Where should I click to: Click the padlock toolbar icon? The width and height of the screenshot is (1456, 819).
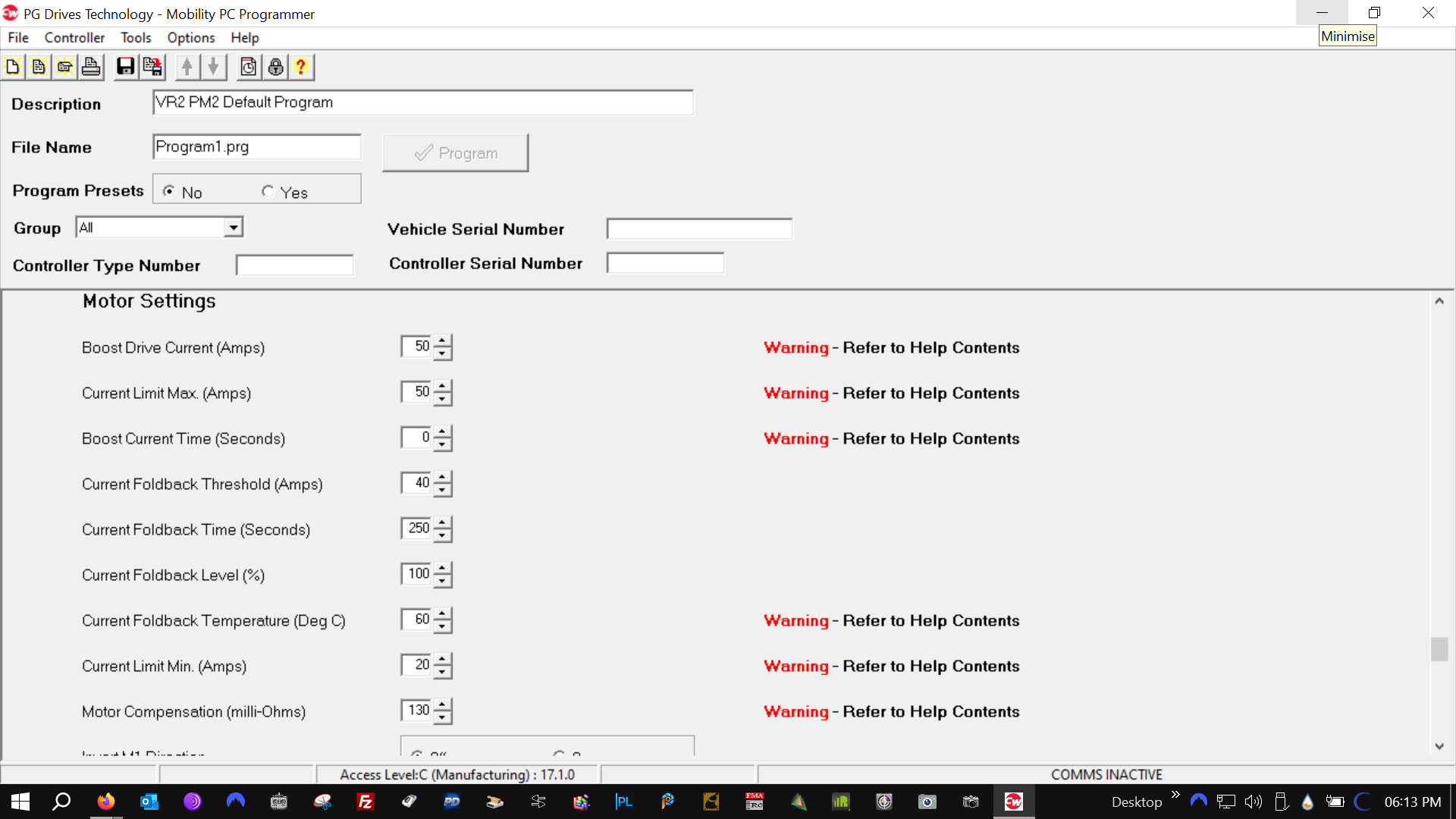click(276, 67)
